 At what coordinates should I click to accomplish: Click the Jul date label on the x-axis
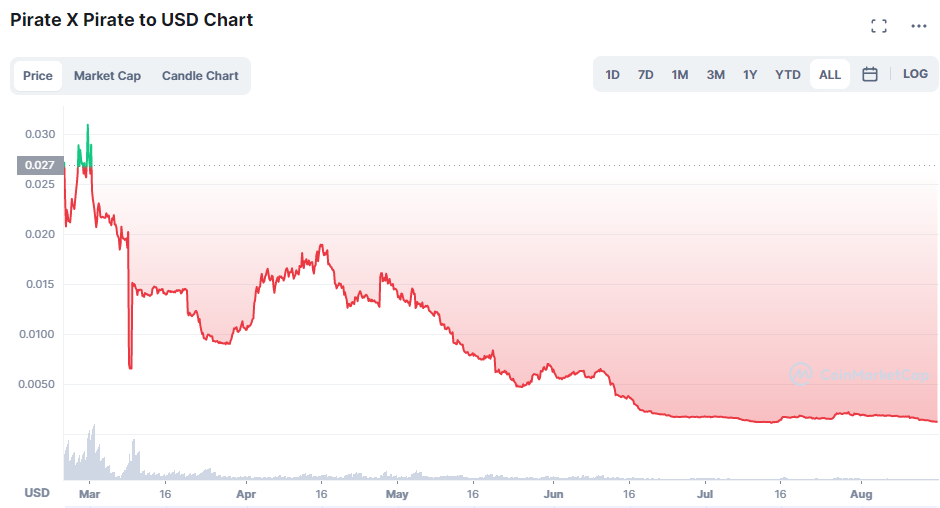tap(705, 494)
